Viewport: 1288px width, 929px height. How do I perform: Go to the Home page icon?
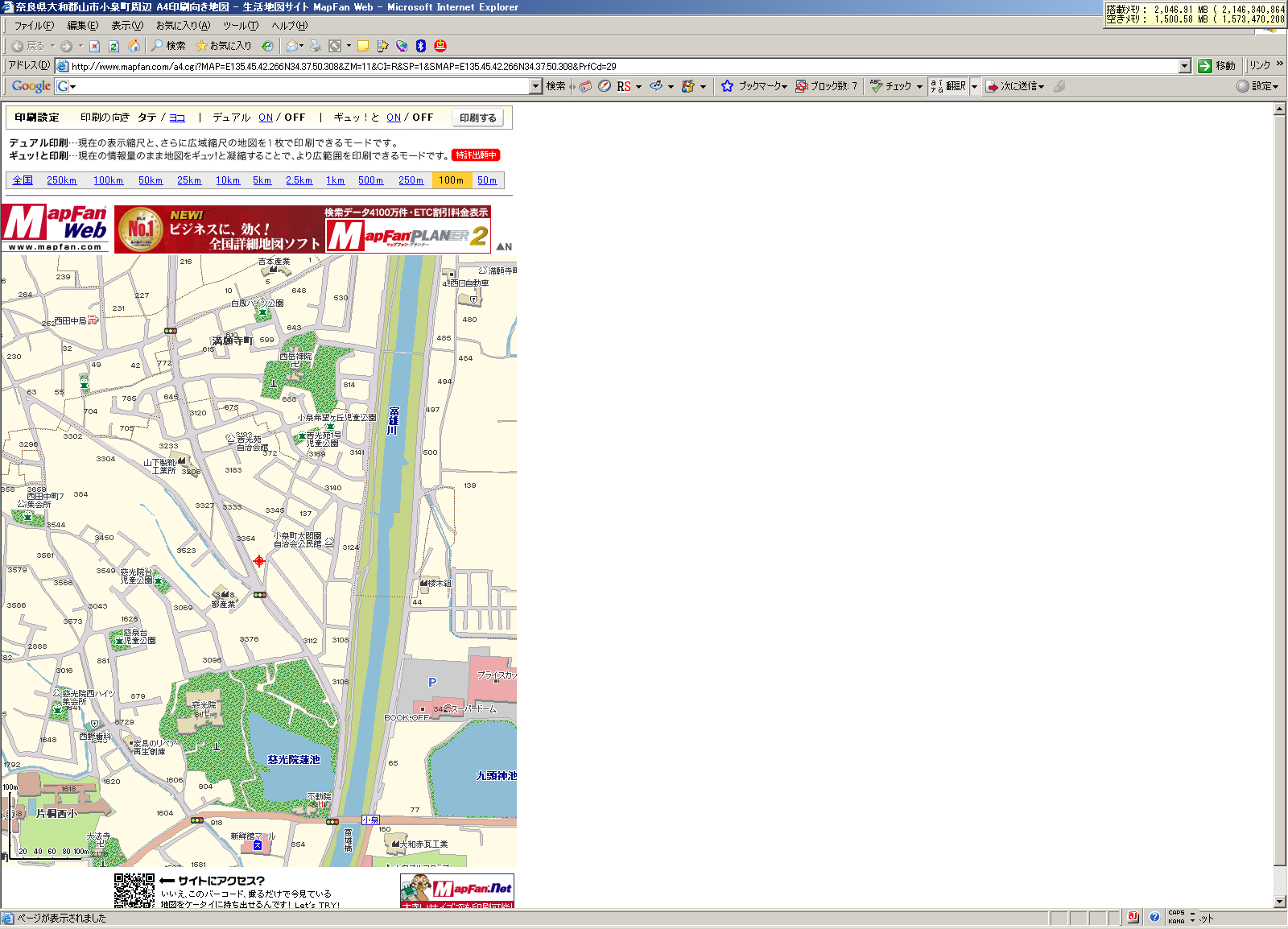(134, 46)
